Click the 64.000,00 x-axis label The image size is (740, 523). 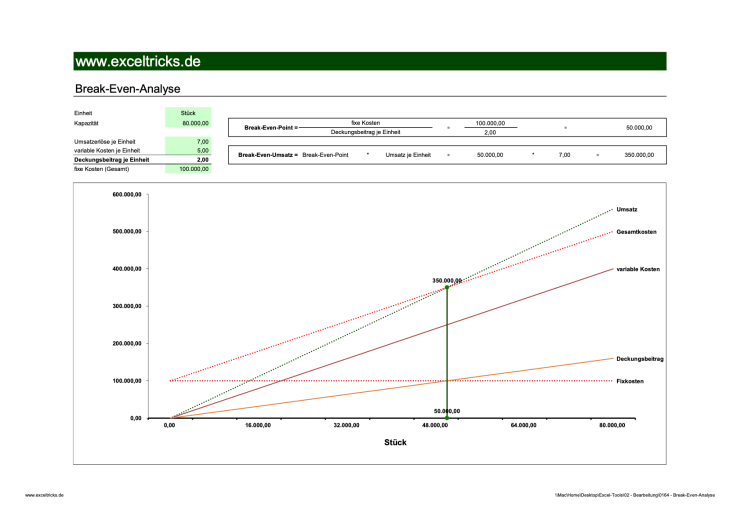tap(523, 425)
